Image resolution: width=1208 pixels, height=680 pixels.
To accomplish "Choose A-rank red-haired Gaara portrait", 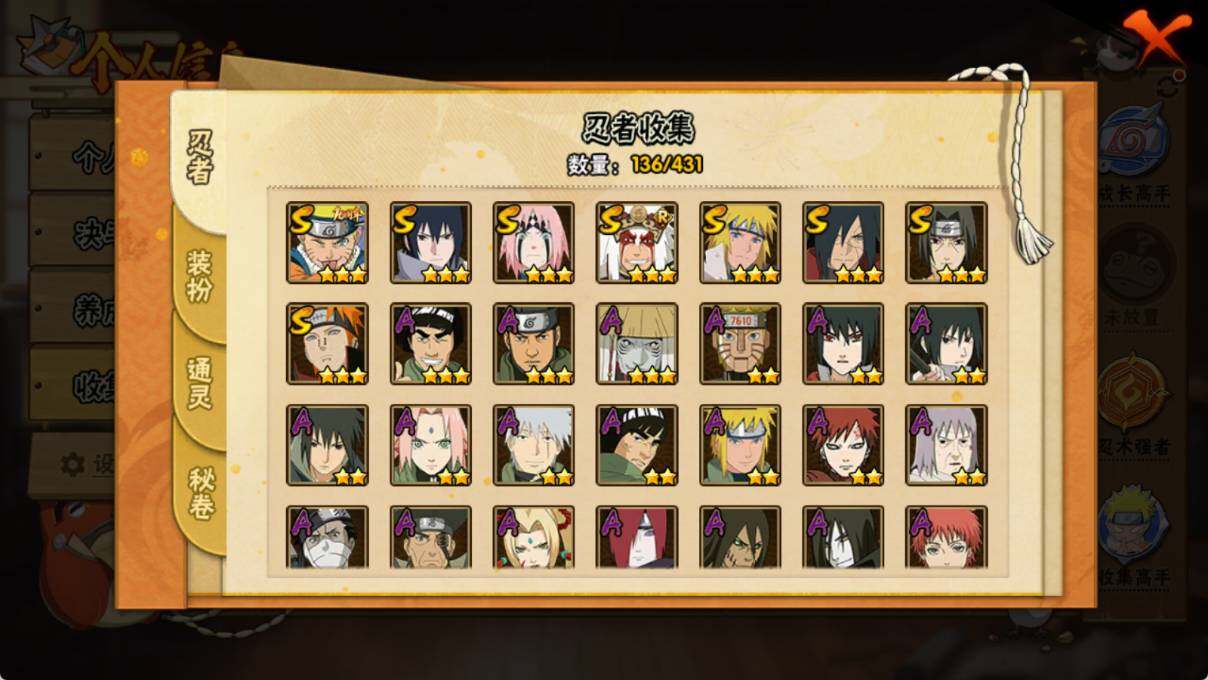I will pos(844,445).
